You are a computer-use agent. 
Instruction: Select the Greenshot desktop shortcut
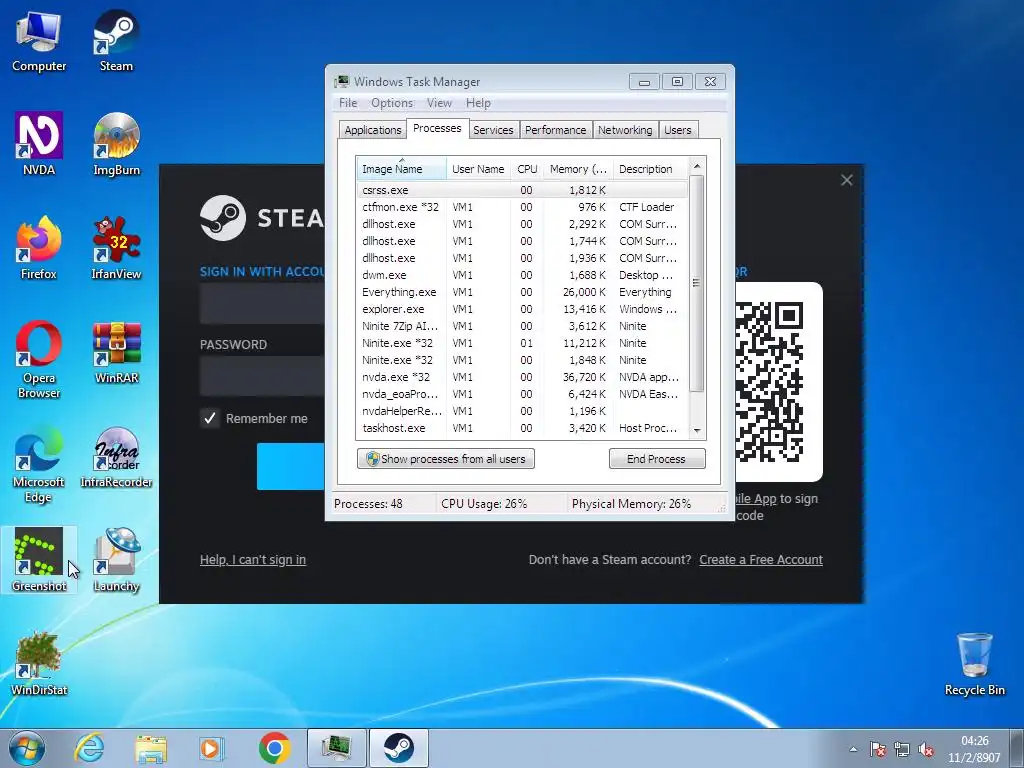pyautogui.click(x=39, y=560)
